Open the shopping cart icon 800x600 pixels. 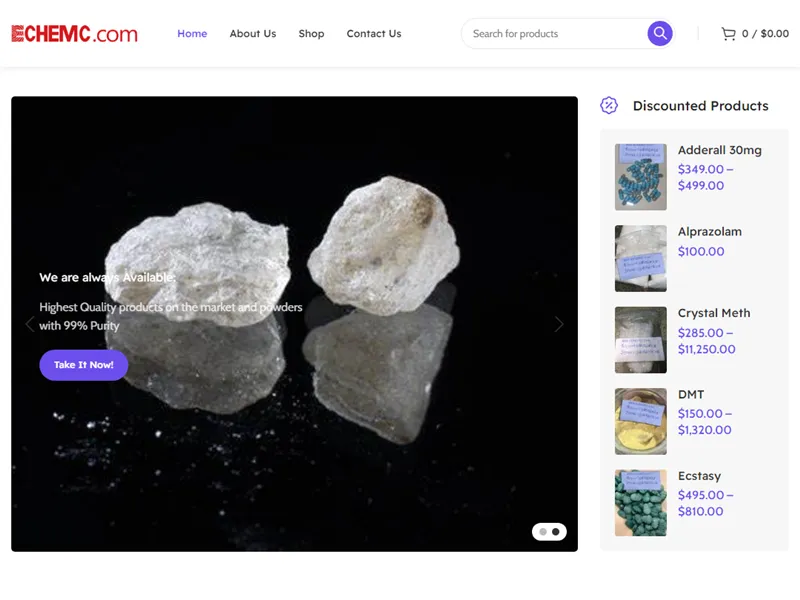[728, 33]
